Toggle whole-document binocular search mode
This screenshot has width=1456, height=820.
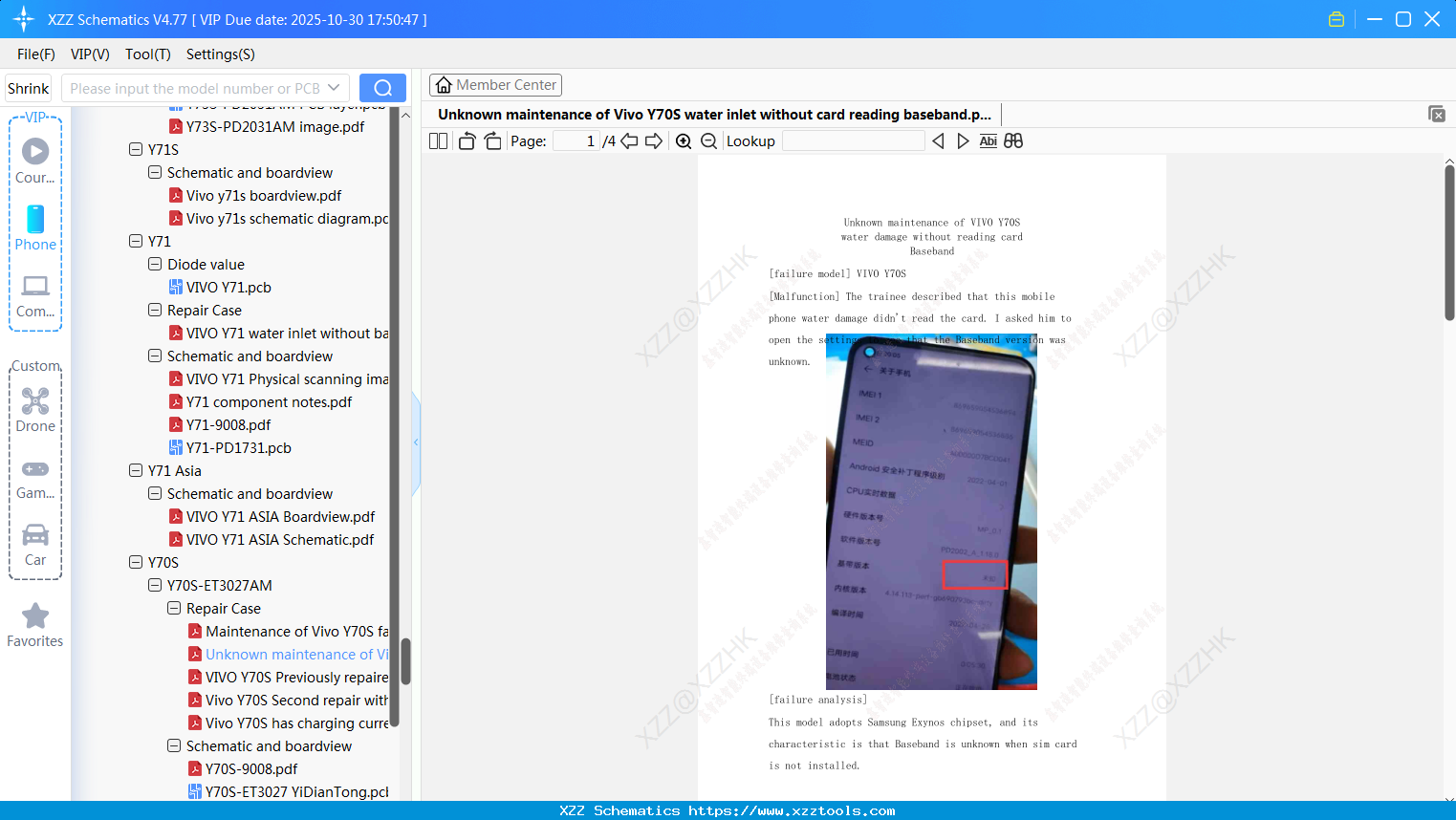pyautogui.click(x=1013, y=140)
